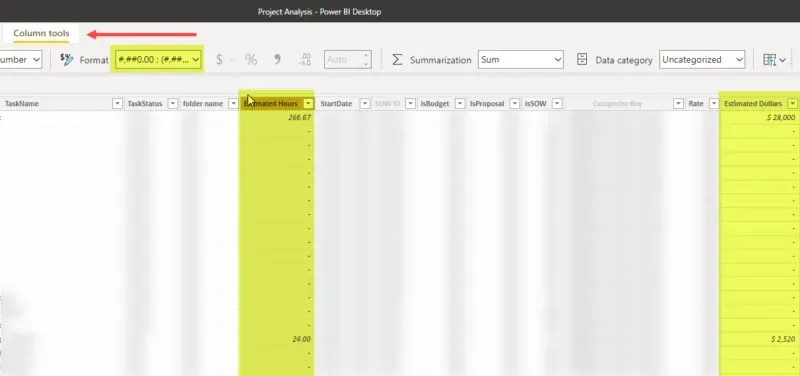This screenshot has height=376, width=800.
Task: Click the 24.00 Estimated Hours cell
Action: [x=277, y=339]
